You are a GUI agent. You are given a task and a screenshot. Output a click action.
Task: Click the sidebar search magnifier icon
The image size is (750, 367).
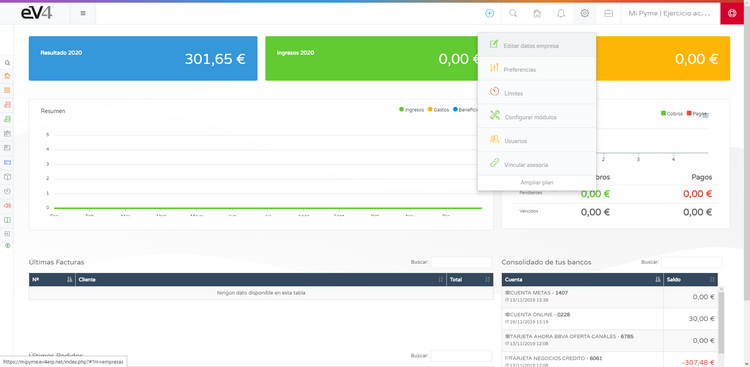(x=7, y=63)
